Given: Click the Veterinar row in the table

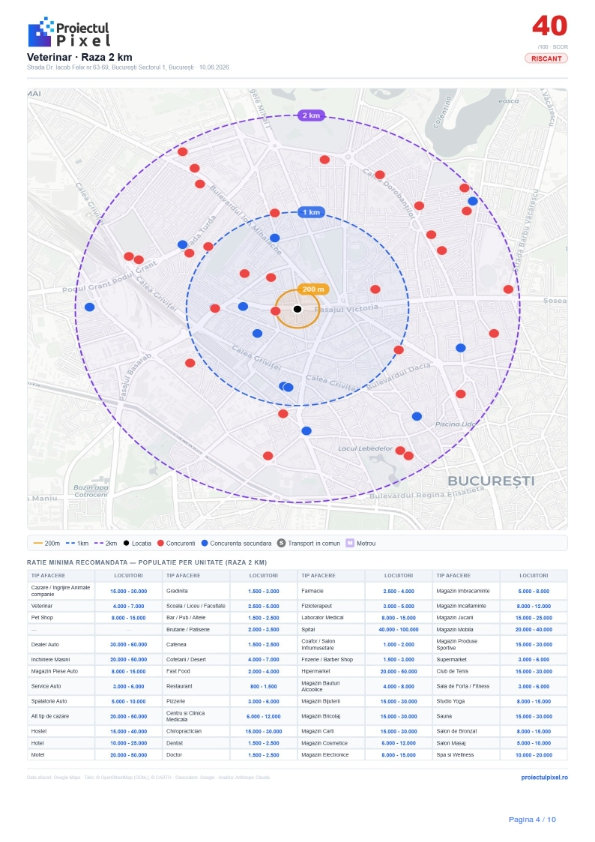Looking at the screenshot, I should coord(95,606).
